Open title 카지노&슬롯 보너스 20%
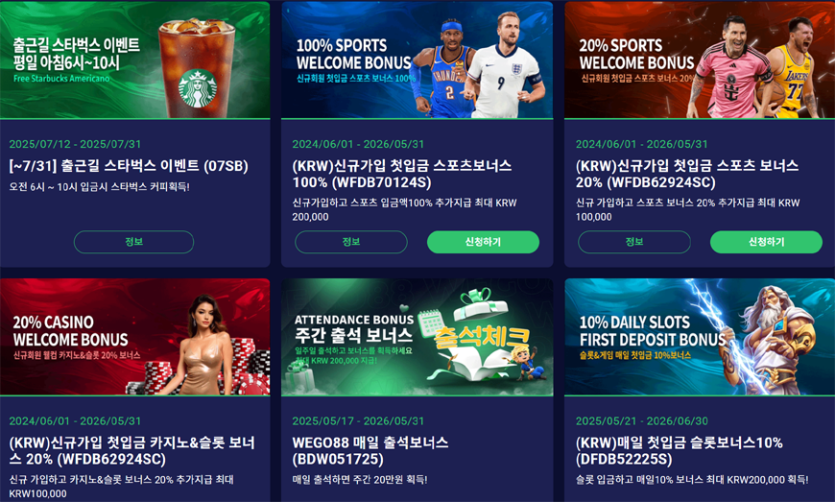 [132, 450]
